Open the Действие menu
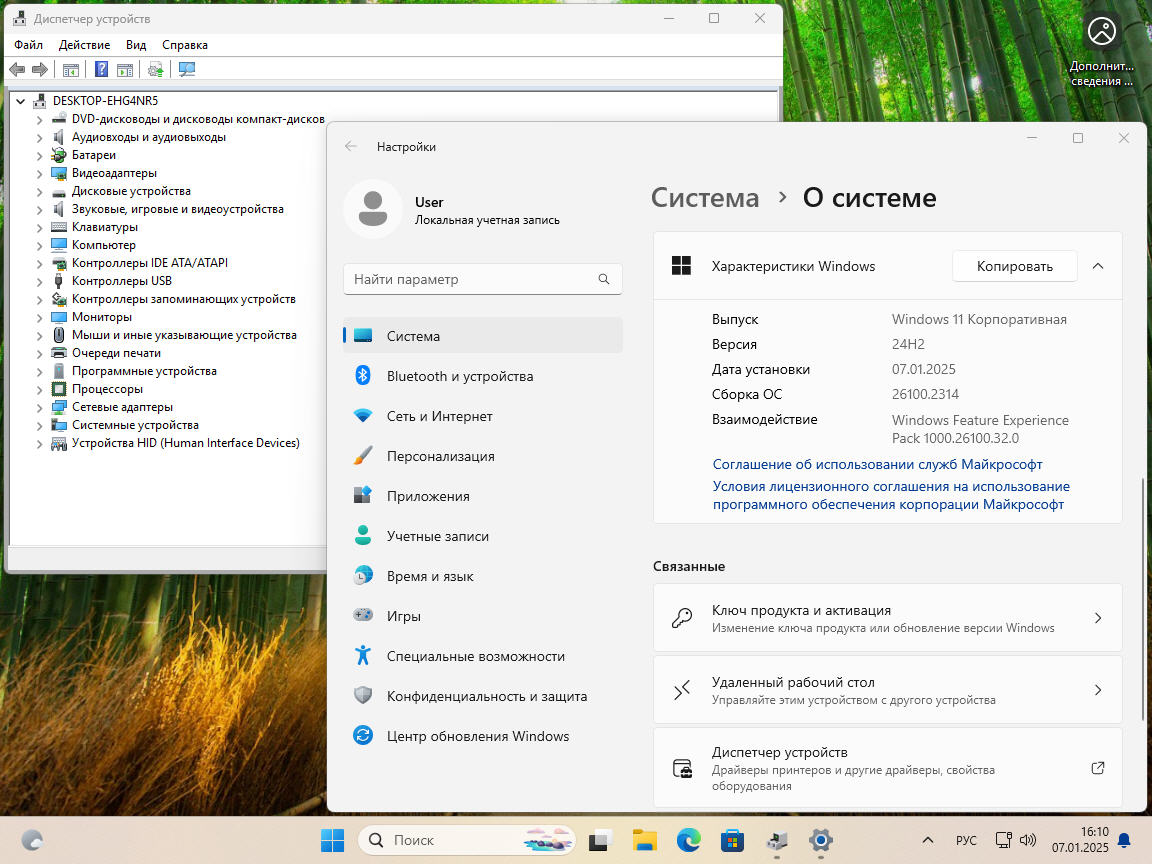Screen dimensions: 1152x864 tap(84, 45)
